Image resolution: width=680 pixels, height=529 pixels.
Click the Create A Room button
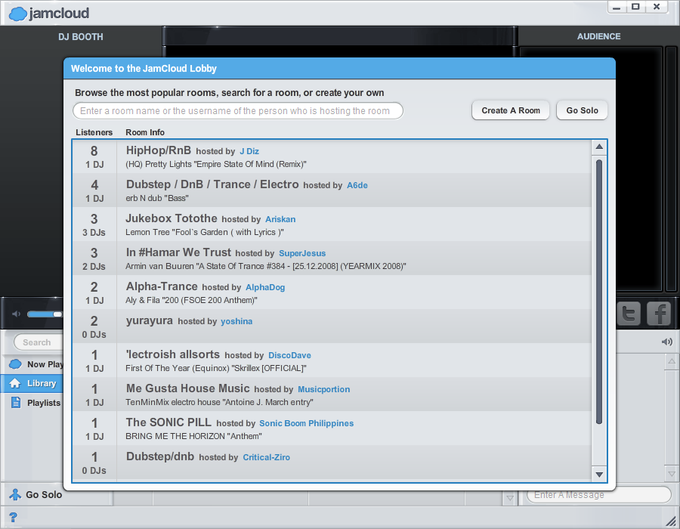(x=510, y=110)
